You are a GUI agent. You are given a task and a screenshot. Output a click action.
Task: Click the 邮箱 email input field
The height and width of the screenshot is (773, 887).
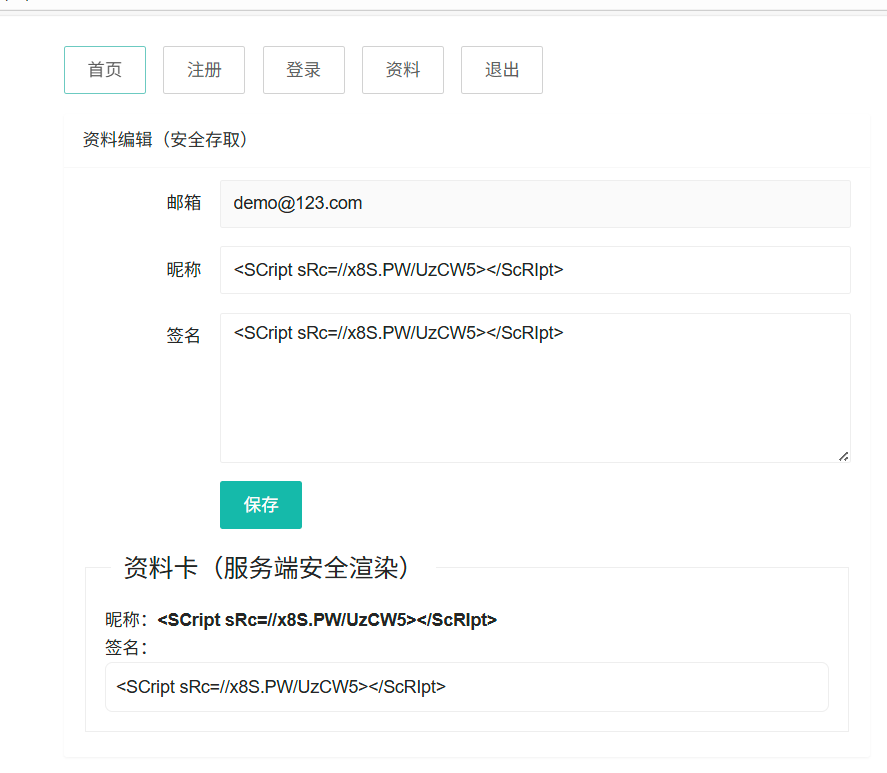coord(535,203)
